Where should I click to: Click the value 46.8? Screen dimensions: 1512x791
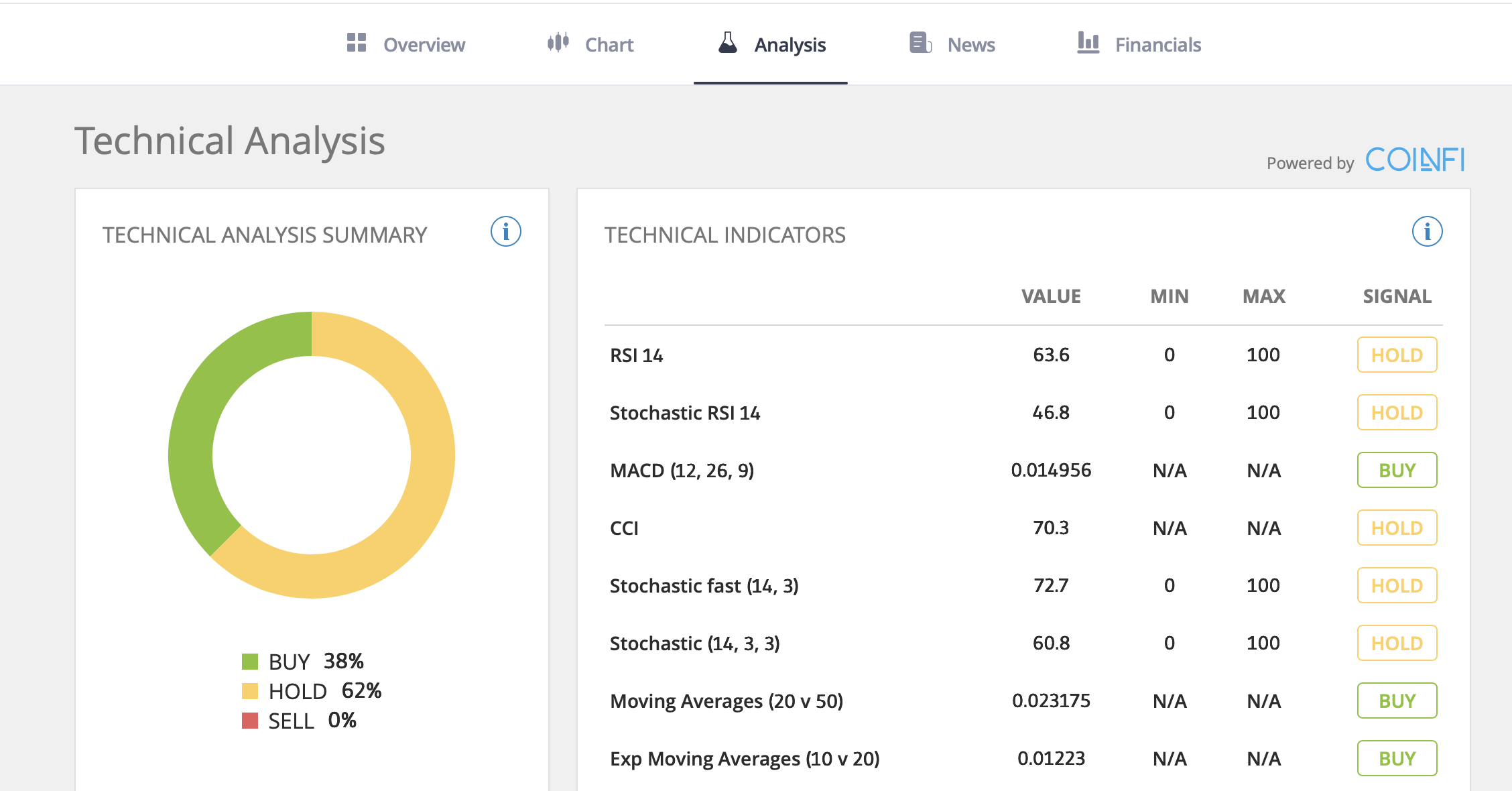pyautogui.click(x=1051, y=412)
